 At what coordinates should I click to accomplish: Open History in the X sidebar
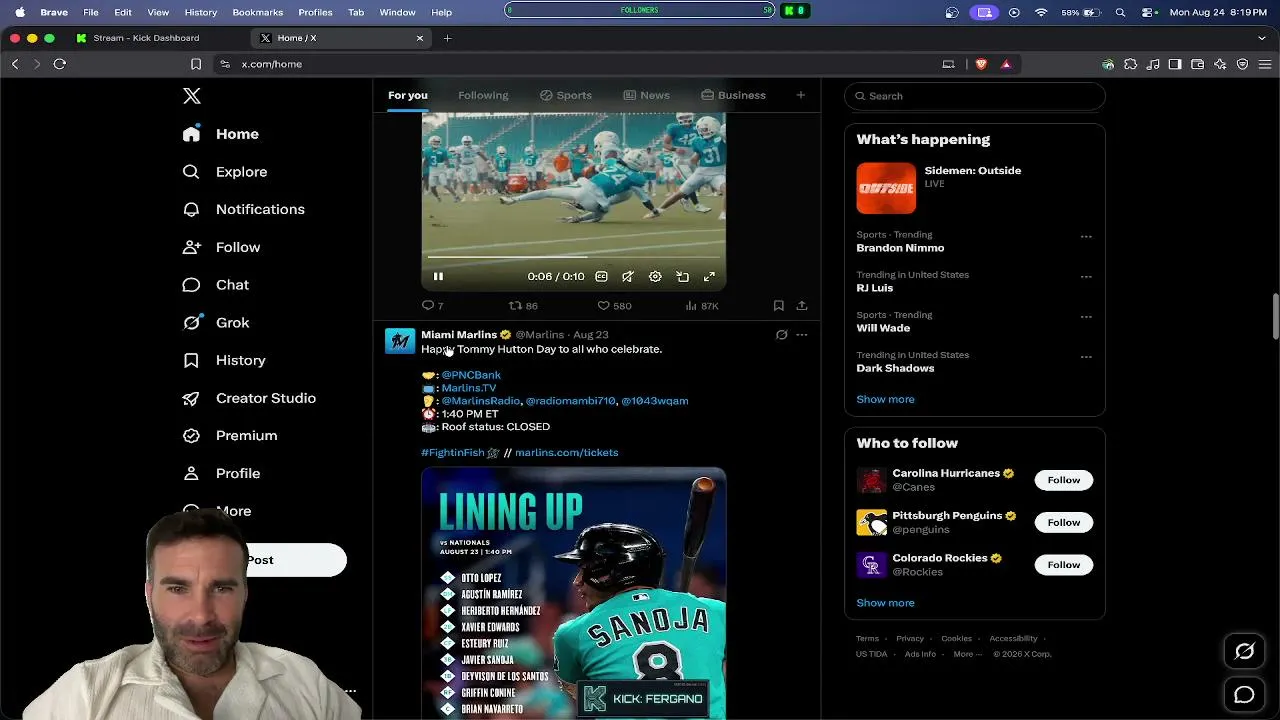pos(224,360)
